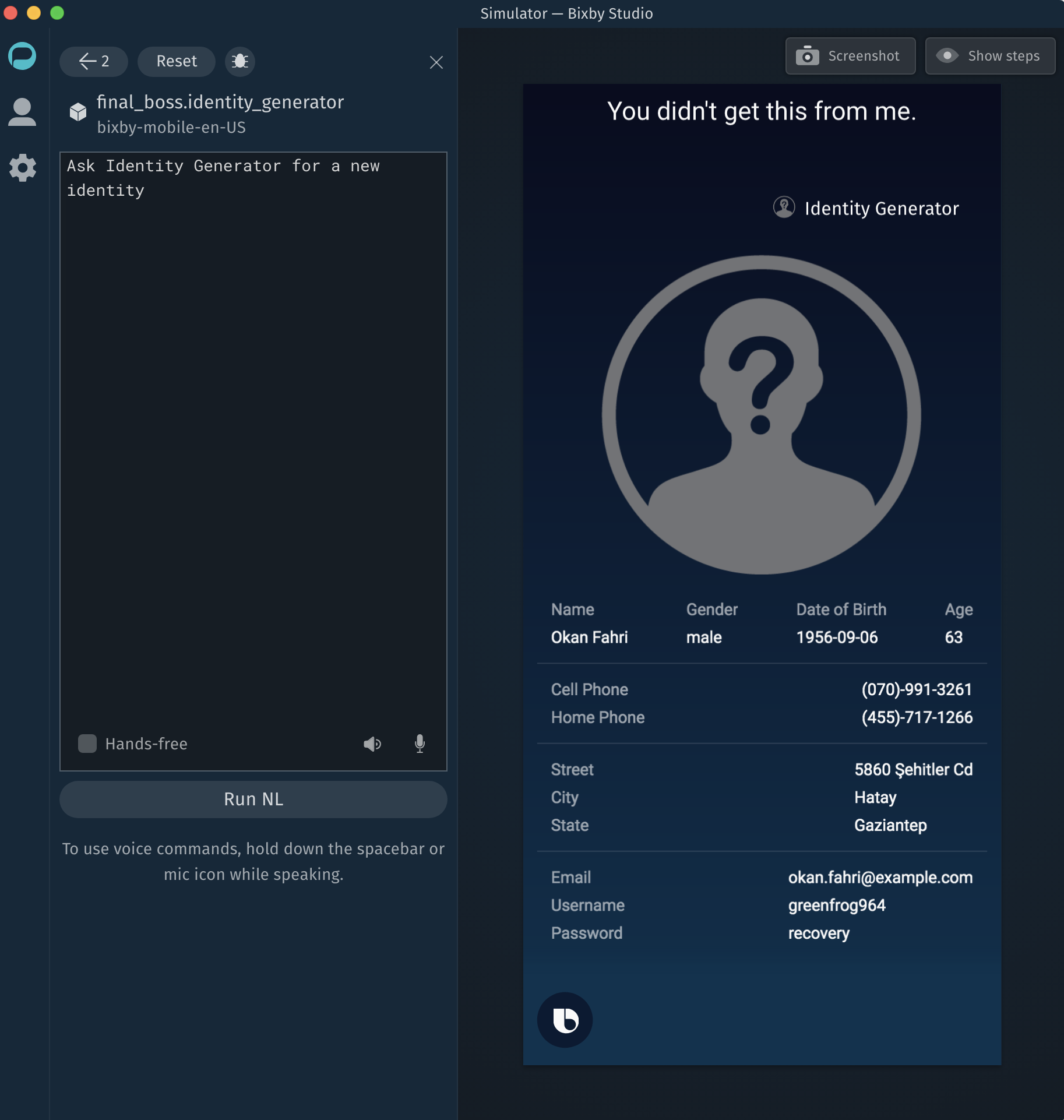Click the camera icon in Screenshot button
Viewport: 1064px width, 1120px height.
808,56
